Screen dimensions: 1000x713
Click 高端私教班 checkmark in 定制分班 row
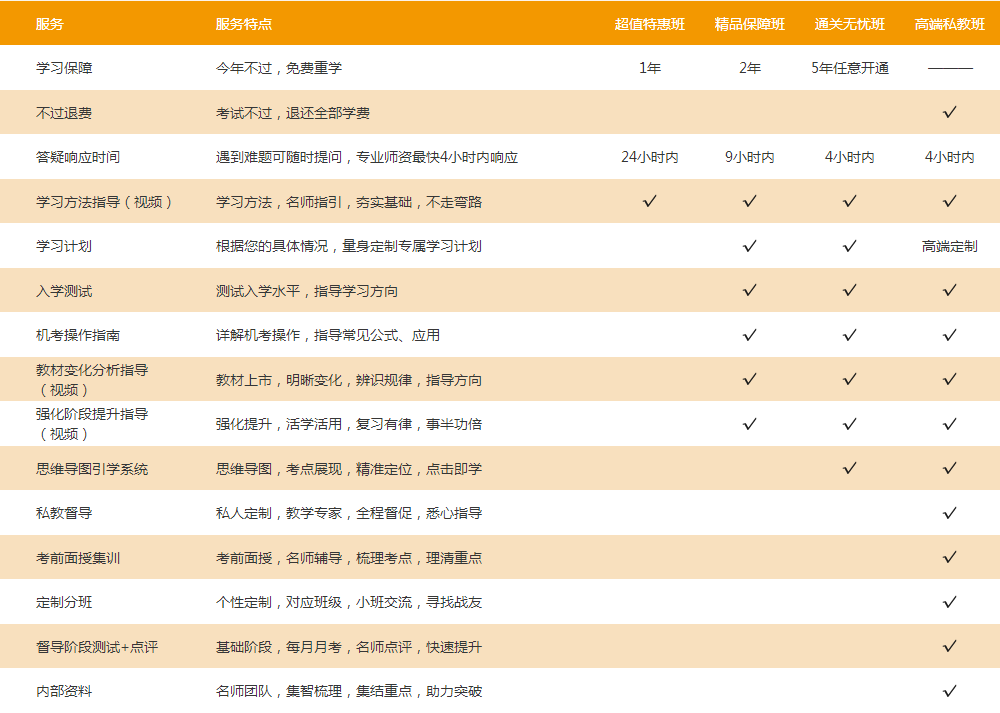(950, 602)
